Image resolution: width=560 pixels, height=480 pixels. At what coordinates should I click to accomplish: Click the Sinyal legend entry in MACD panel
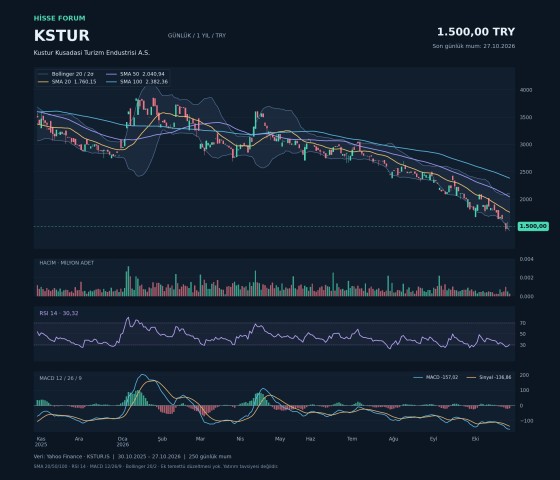click(489, 377)
